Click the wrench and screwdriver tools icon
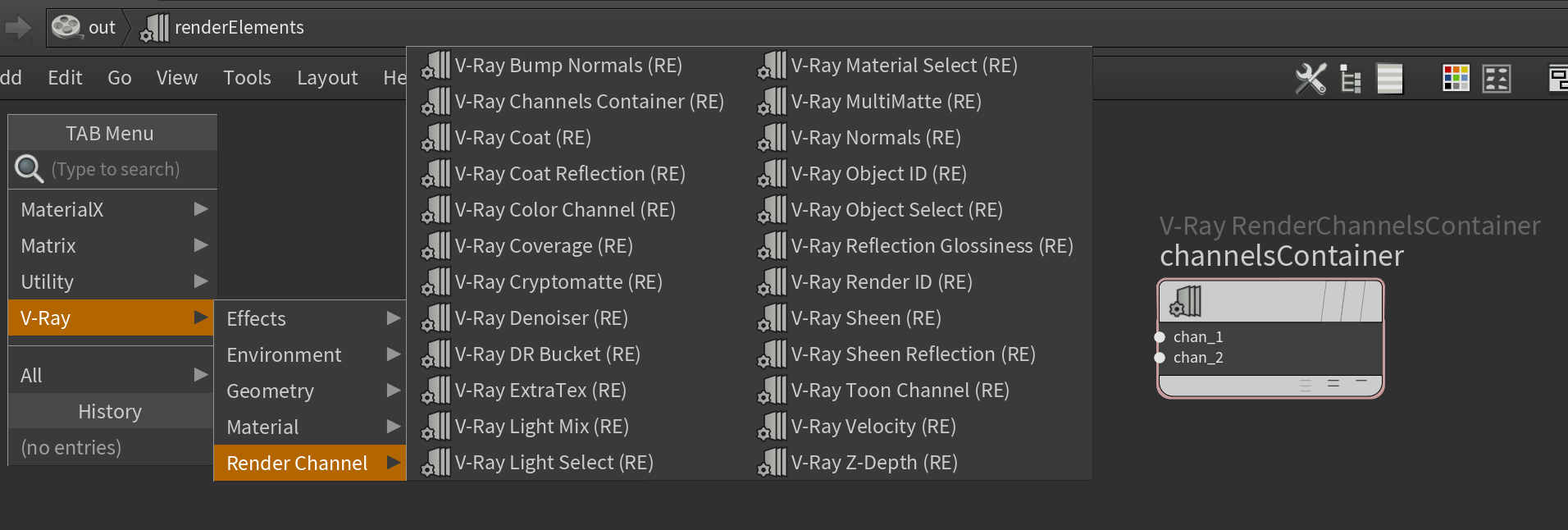Viewport: 1568px width, 530px height. pos(1310,79)
